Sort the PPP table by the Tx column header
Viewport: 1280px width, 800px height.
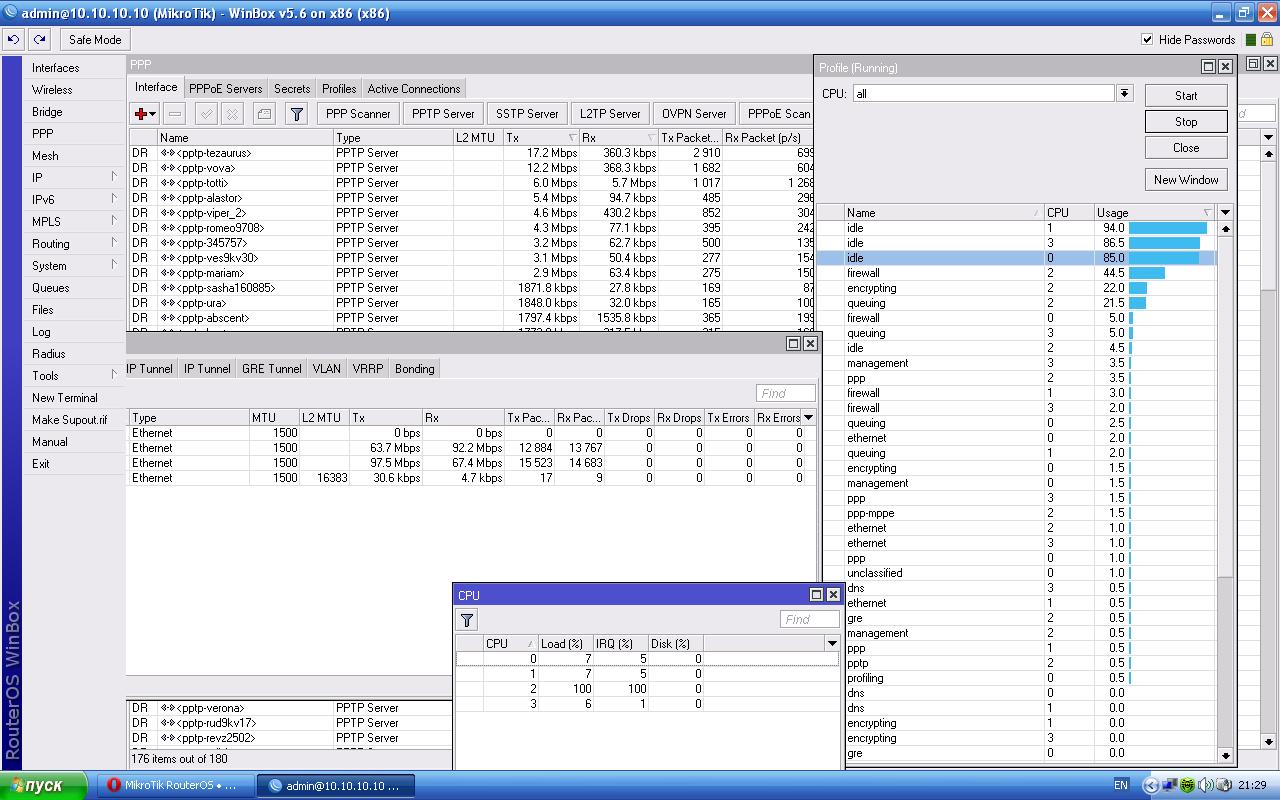[x=541, y=137]
